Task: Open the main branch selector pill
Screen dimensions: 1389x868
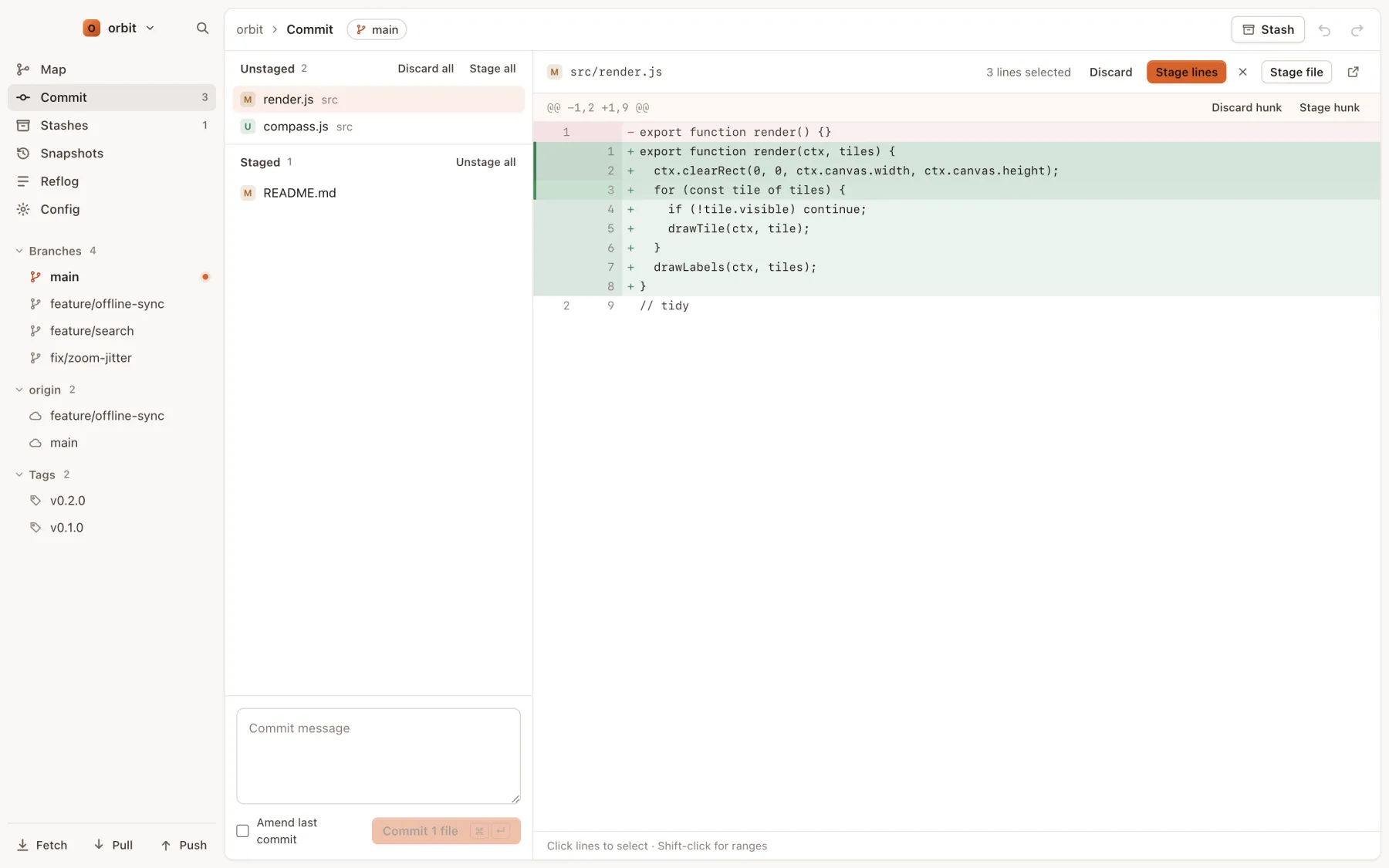Action: point(377,29)
